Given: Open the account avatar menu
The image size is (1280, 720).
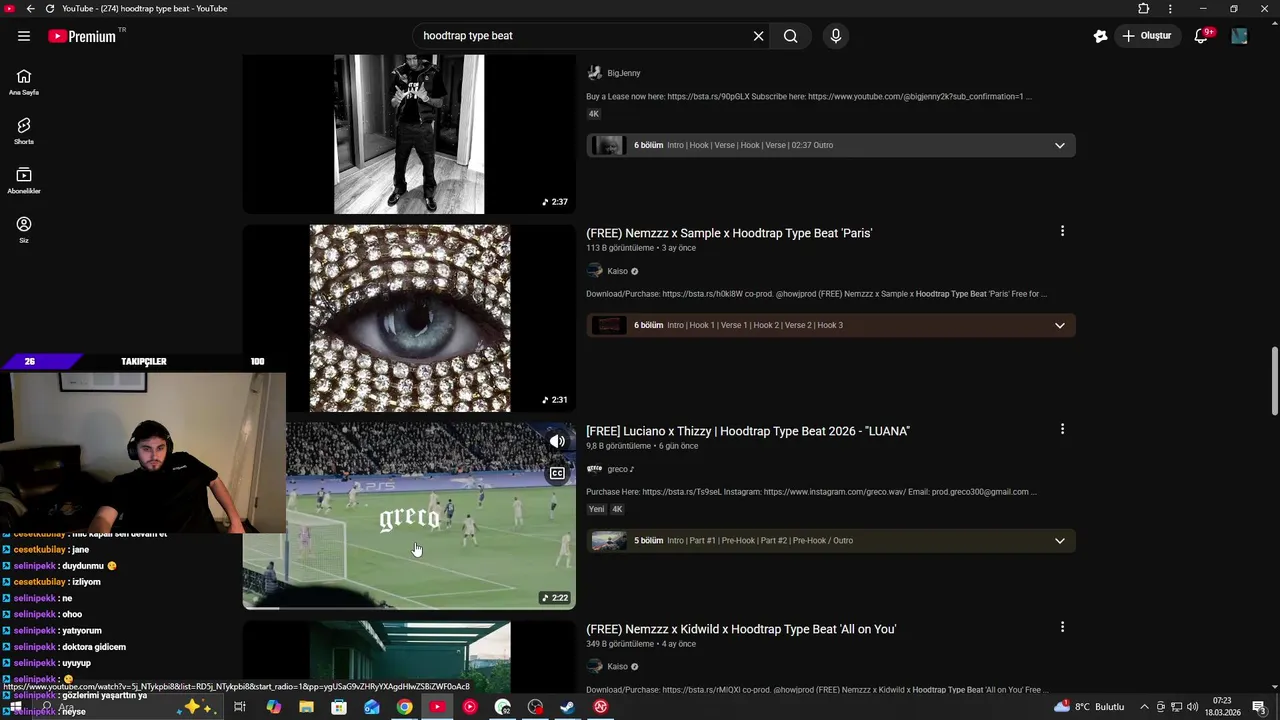Looking at the screenshot, I should click(x=1239, y=36).
